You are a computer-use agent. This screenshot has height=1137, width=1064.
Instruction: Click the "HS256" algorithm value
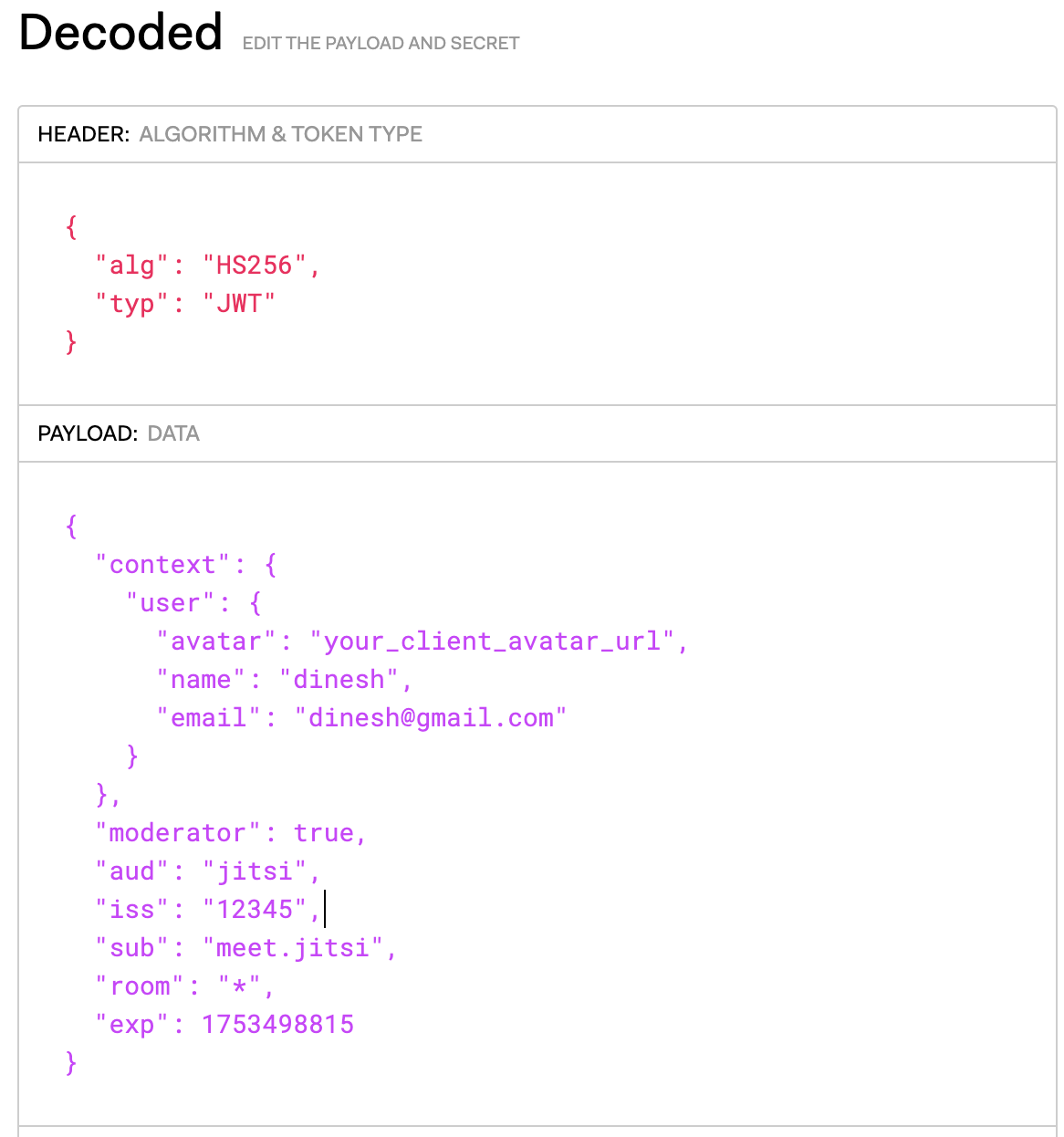255,266
